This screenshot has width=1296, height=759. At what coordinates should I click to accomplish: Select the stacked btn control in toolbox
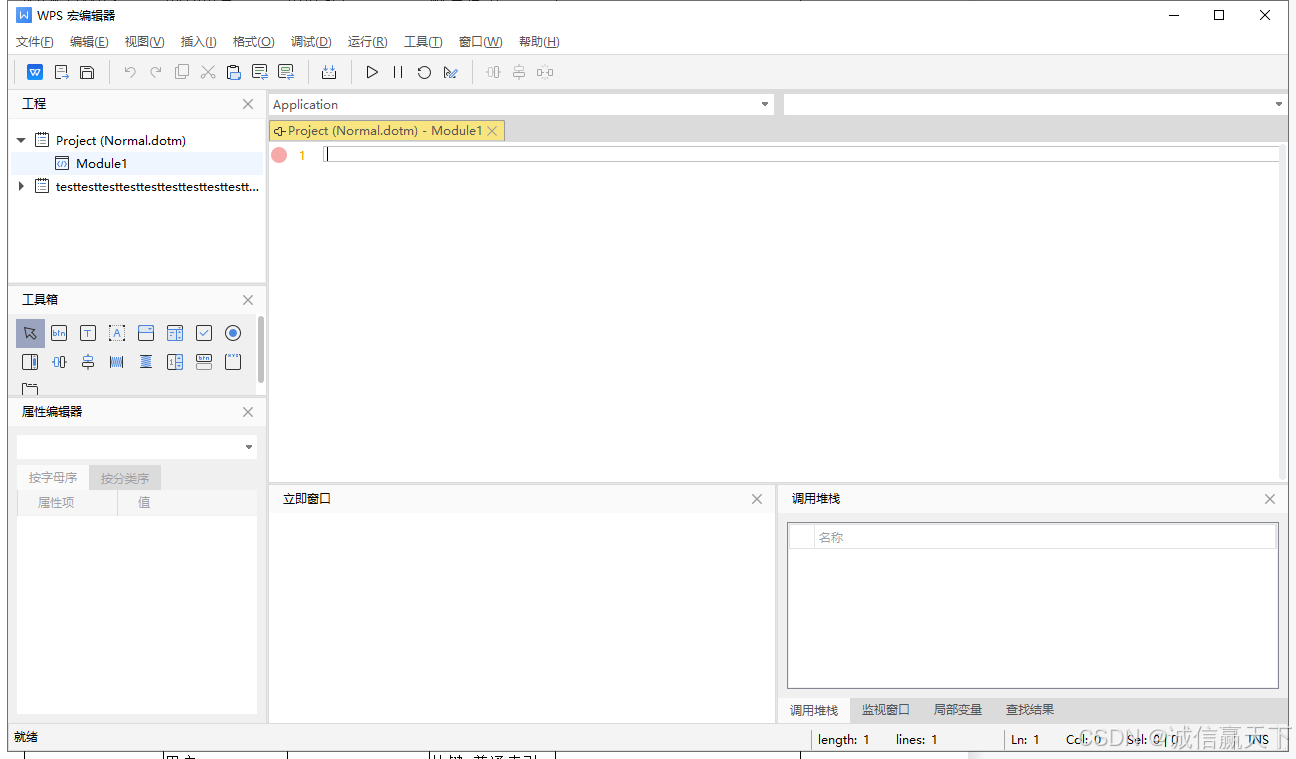click(x=204, y=362)
